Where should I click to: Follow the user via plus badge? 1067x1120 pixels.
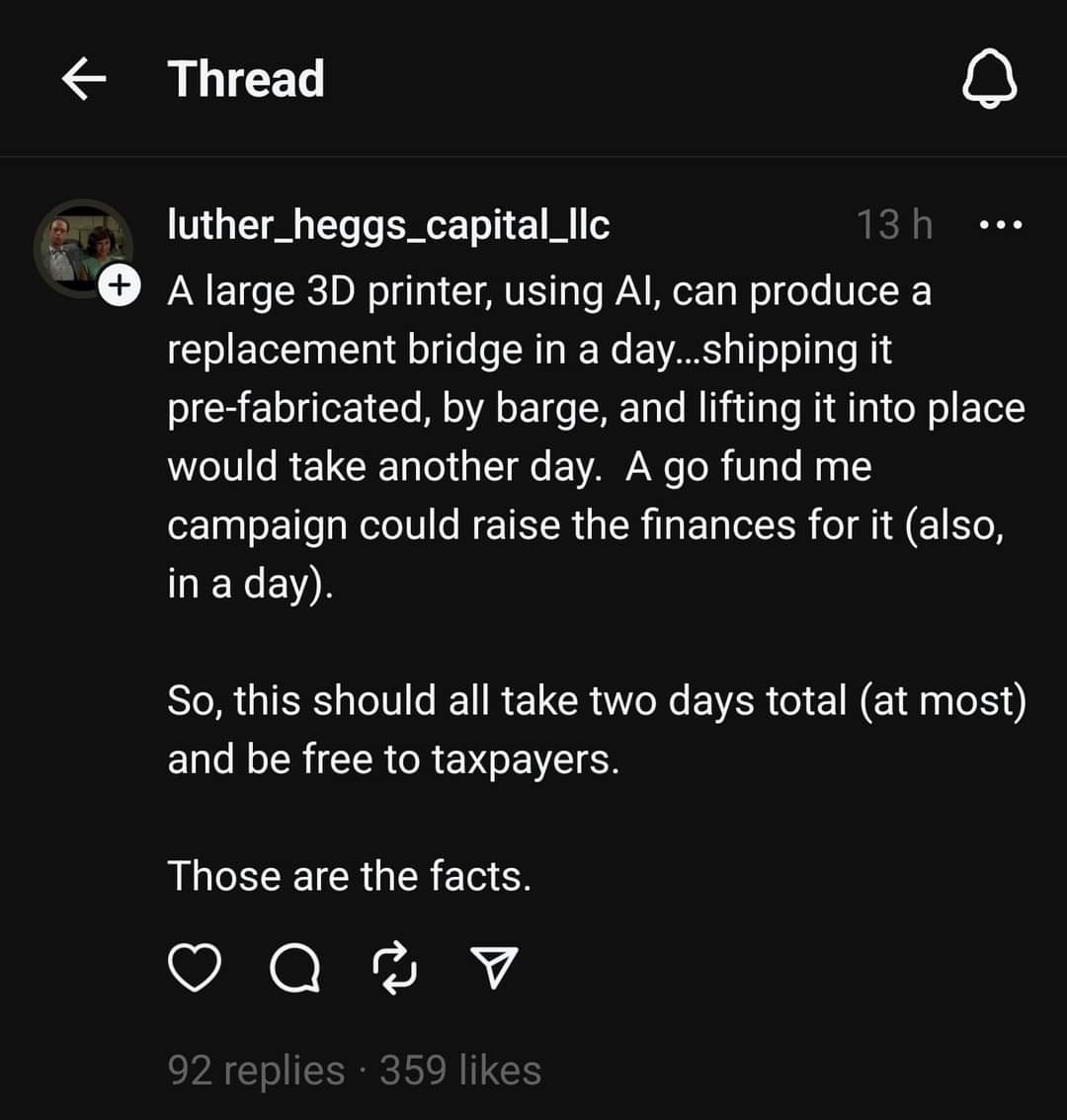pos(118,285)
